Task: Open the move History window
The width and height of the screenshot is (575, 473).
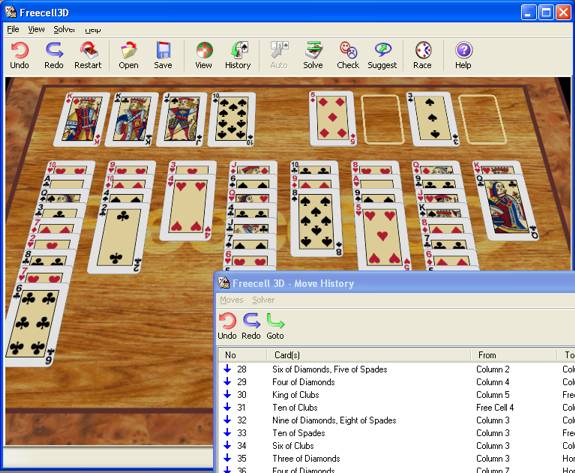Action: click(x=238, y=55)
